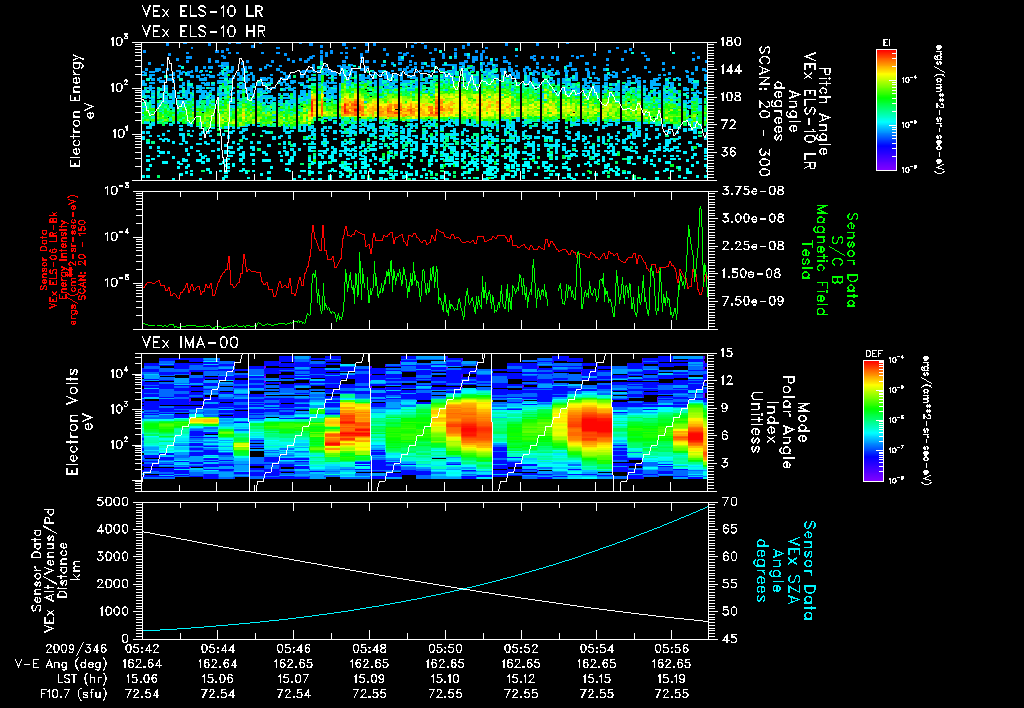Click the green 'S/C B Magnetic Field Tesla' label

(827, 260)
